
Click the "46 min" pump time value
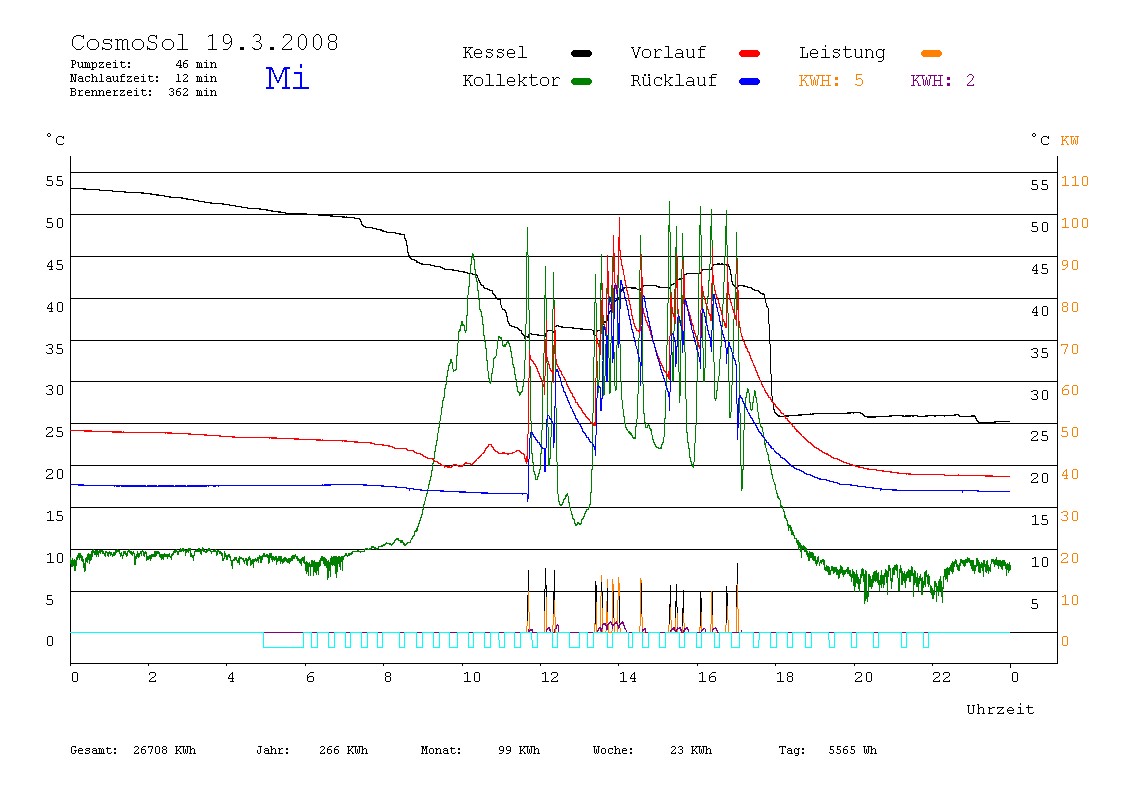tap(196, 64)
